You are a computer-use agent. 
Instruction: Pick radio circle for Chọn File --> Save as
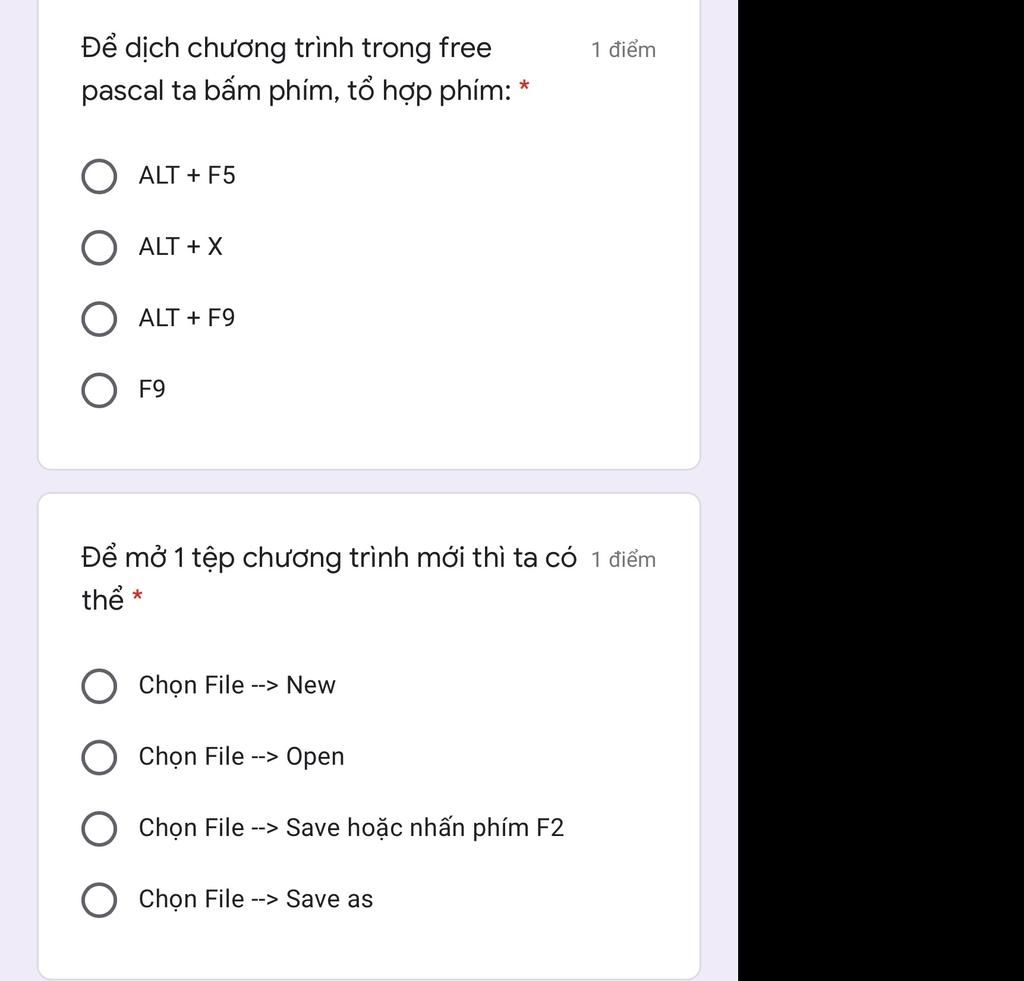[x=99, y=899]
